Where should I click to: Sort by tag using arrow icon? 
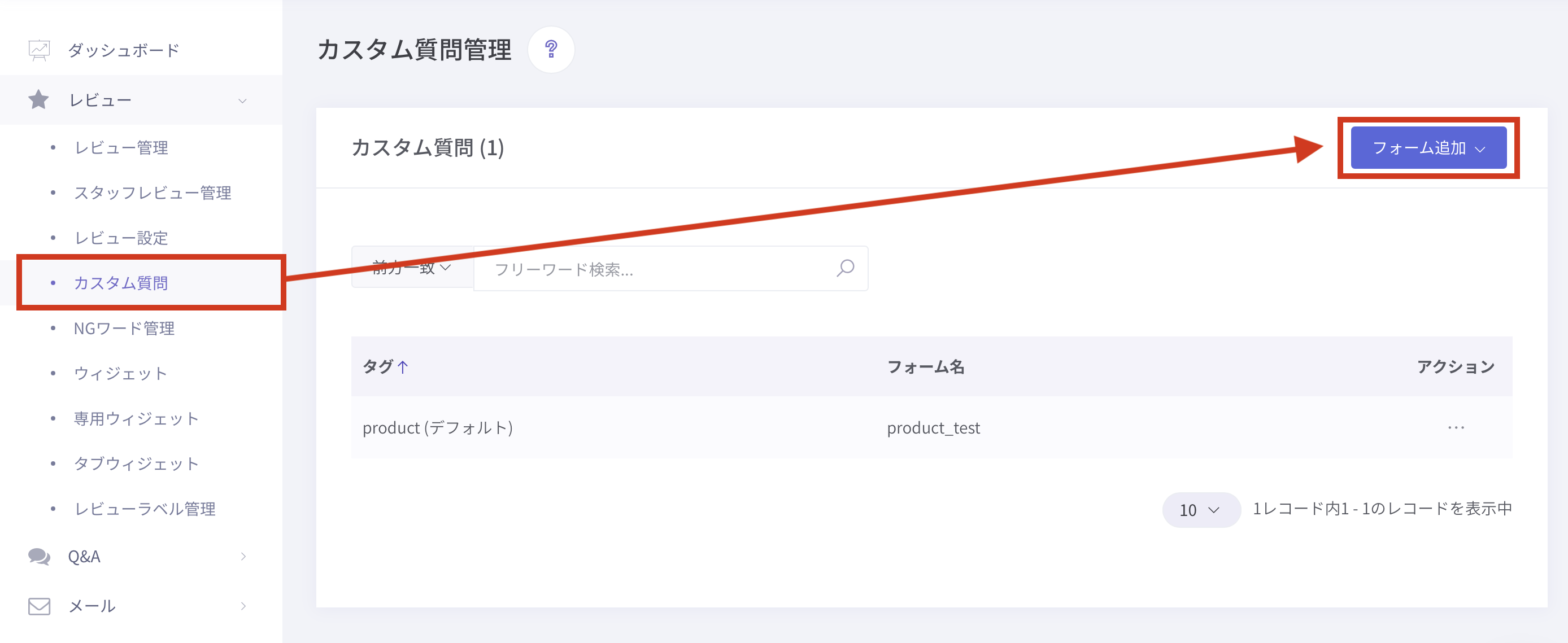403,367
